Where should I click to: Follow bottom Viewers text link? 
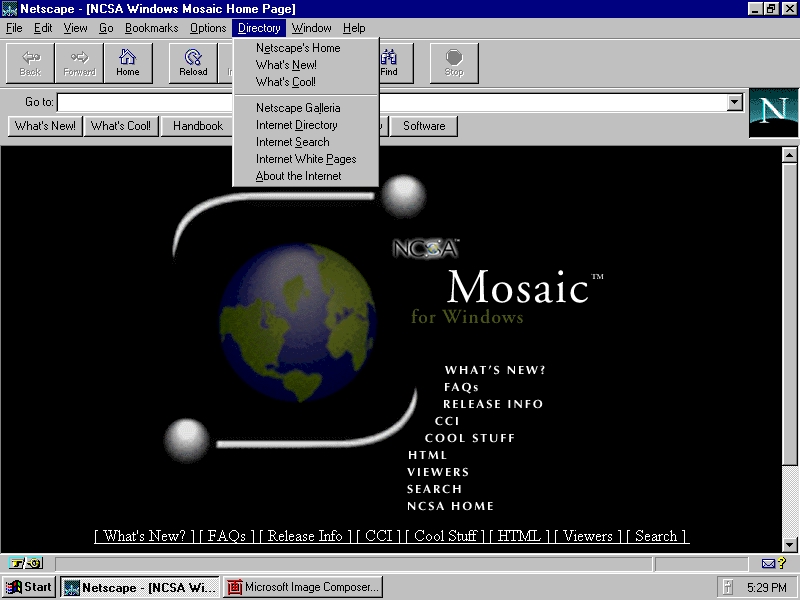(588, 536)
